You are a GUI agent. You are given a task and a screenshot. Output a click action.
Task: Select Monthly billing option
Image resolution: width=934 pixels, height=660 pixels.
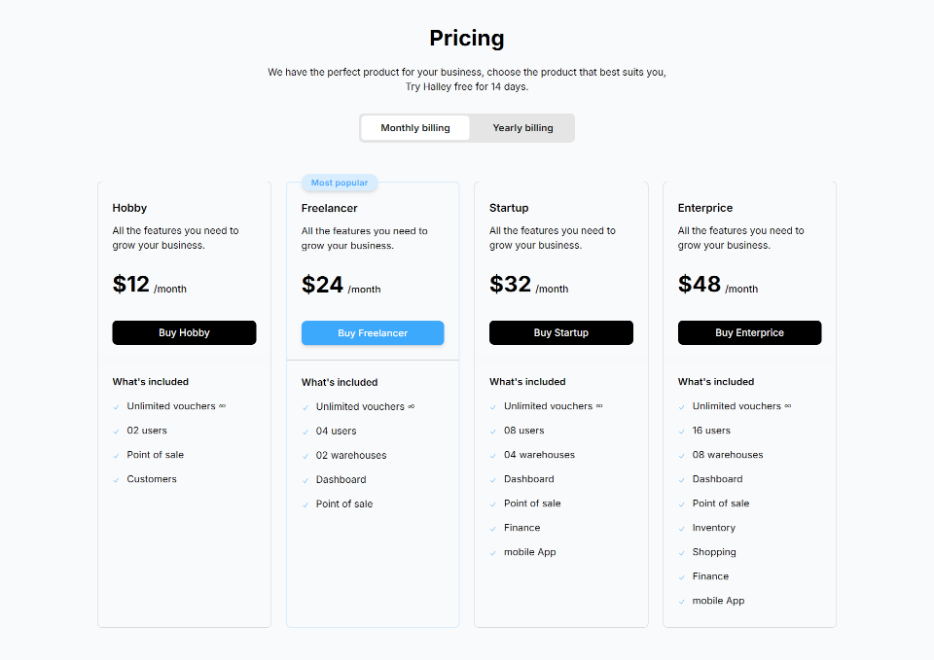click(x=415, y=128)
